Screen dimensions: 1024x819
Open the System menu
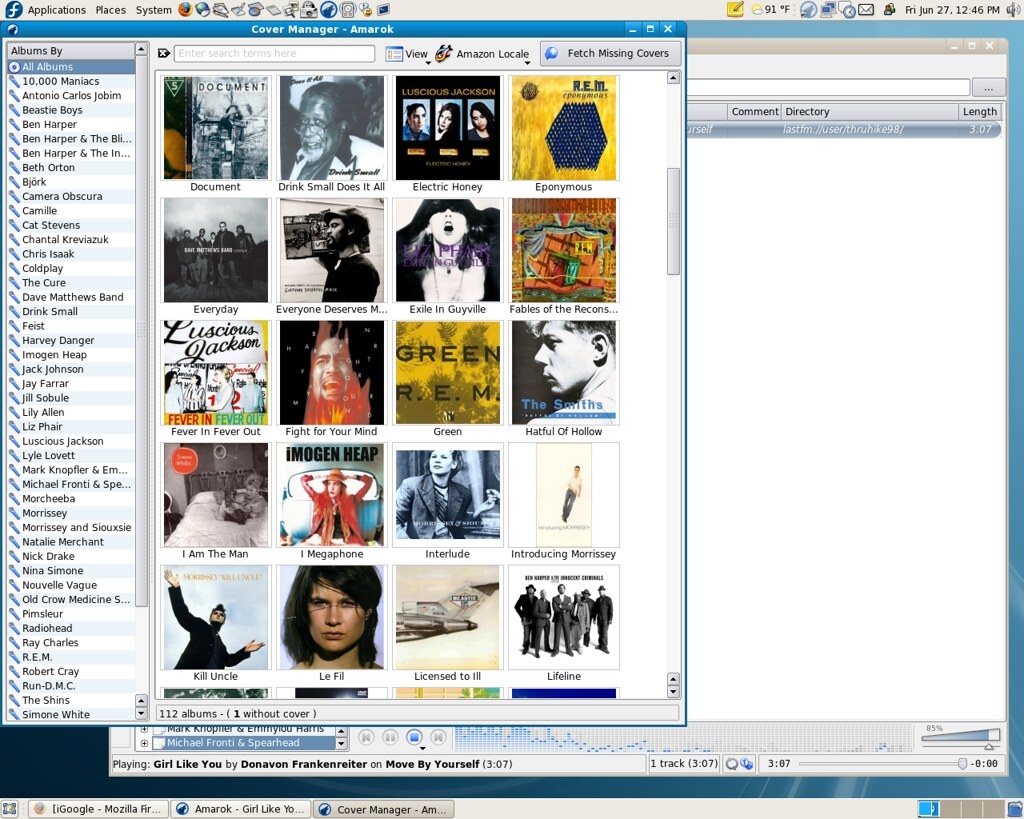(x=153, y=10)
